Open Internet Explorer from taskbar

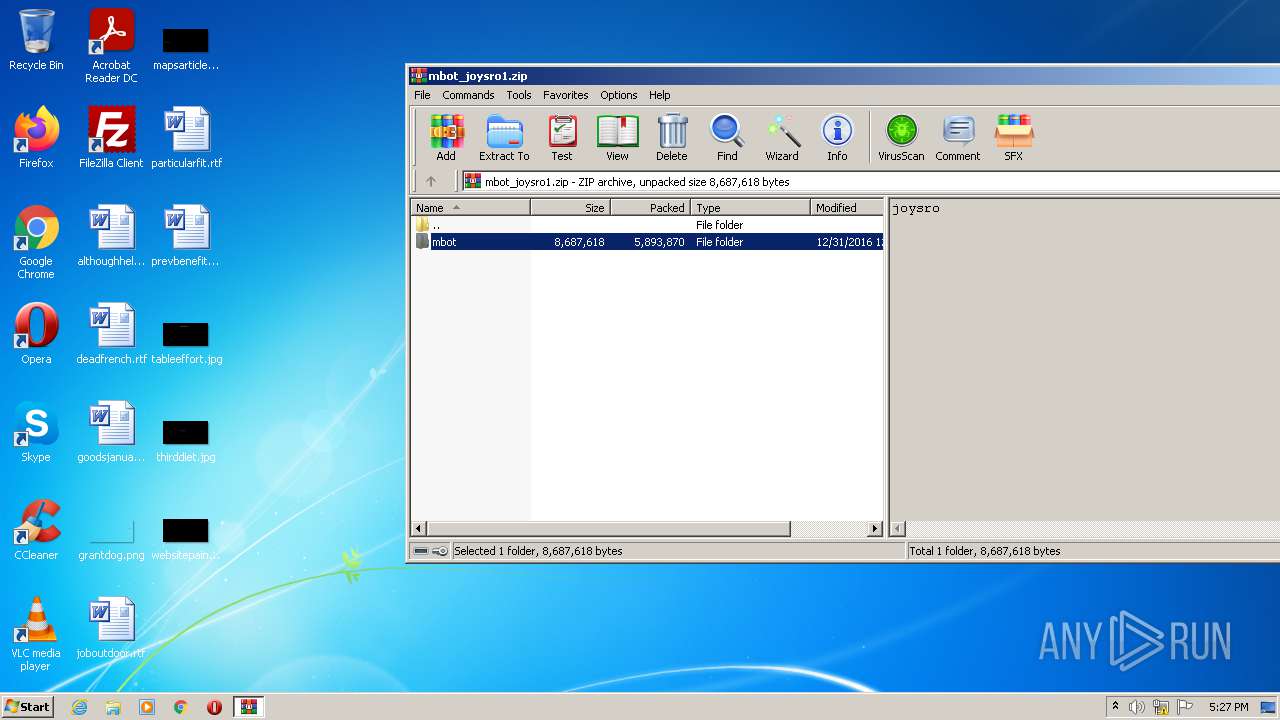[x=79, y=707]
